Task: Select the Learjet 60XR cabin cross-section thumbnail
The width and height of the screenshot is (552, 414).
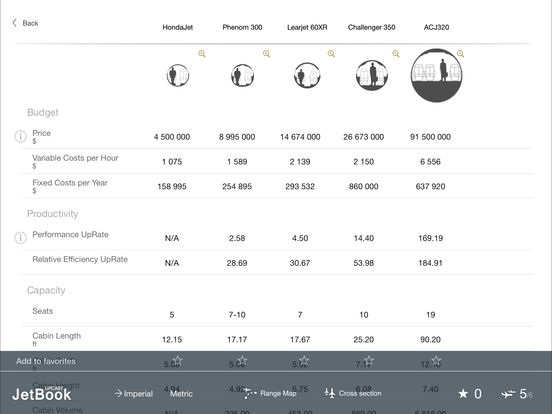Action: point(307,75)
